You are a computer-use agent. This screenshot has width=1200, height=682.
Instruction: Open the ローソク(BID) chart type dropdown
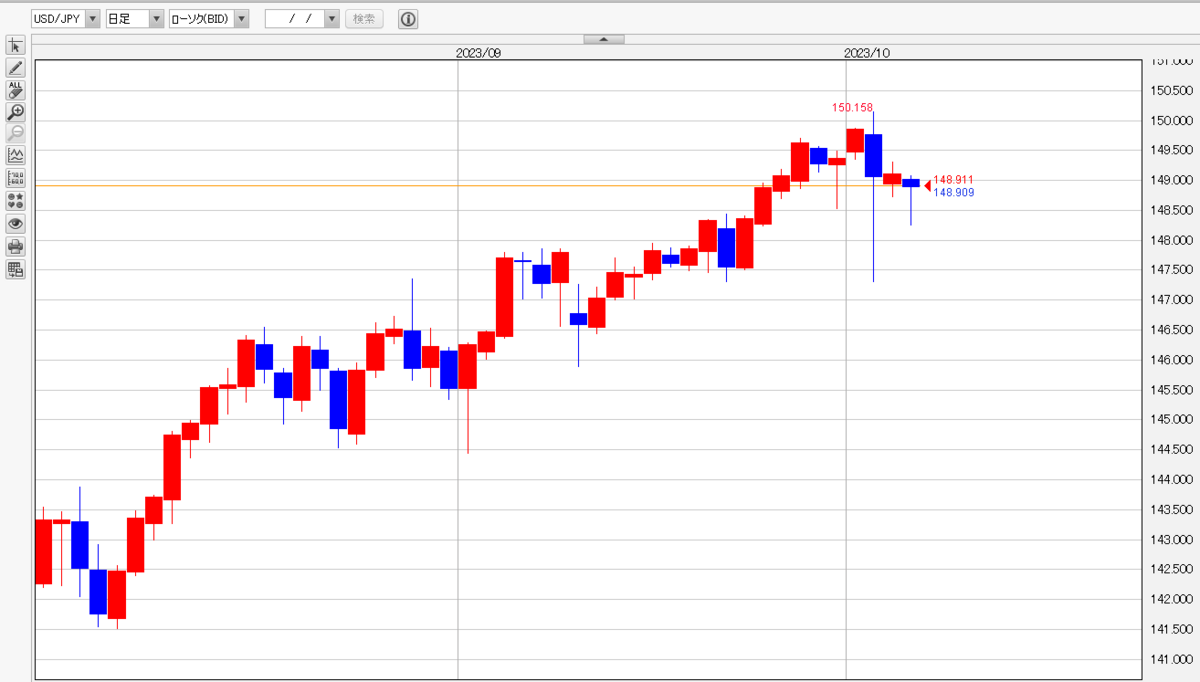(208, 19)
